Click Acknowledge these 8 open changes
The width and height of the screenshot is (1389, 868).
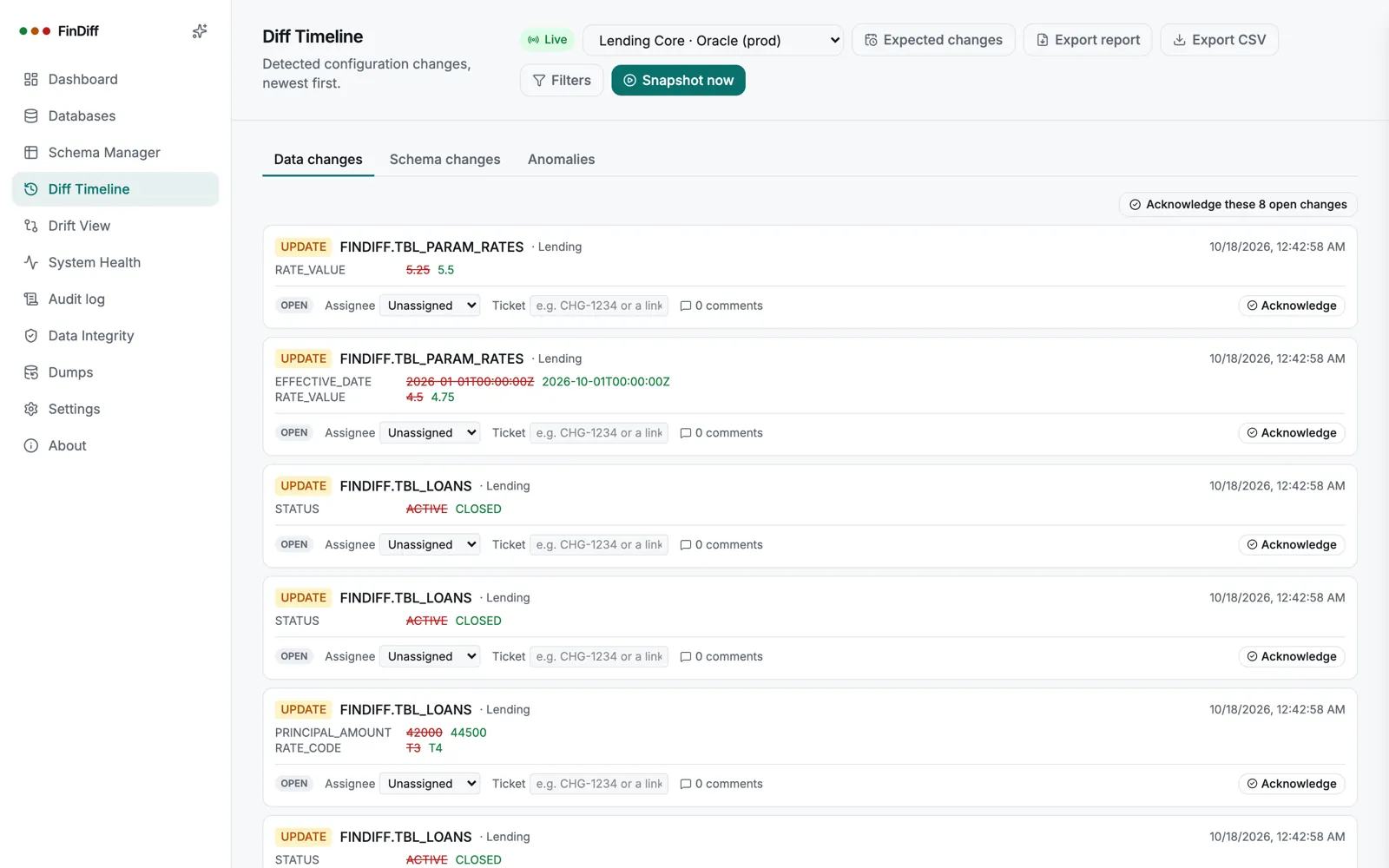[x=1238, y=205]
